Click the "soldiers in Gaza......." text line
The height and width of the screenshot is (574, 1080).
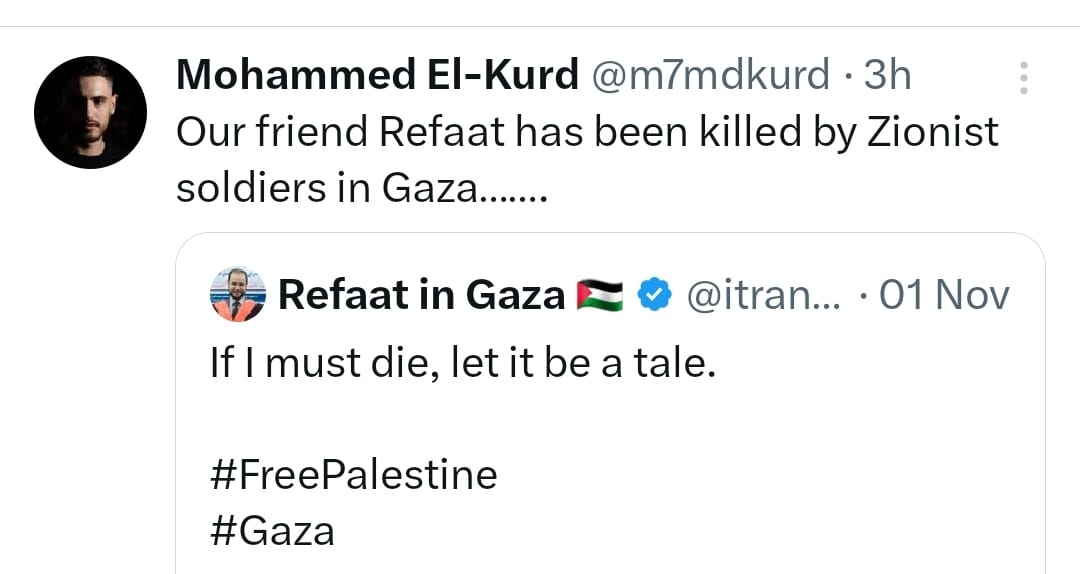click(x=361, y=187)
